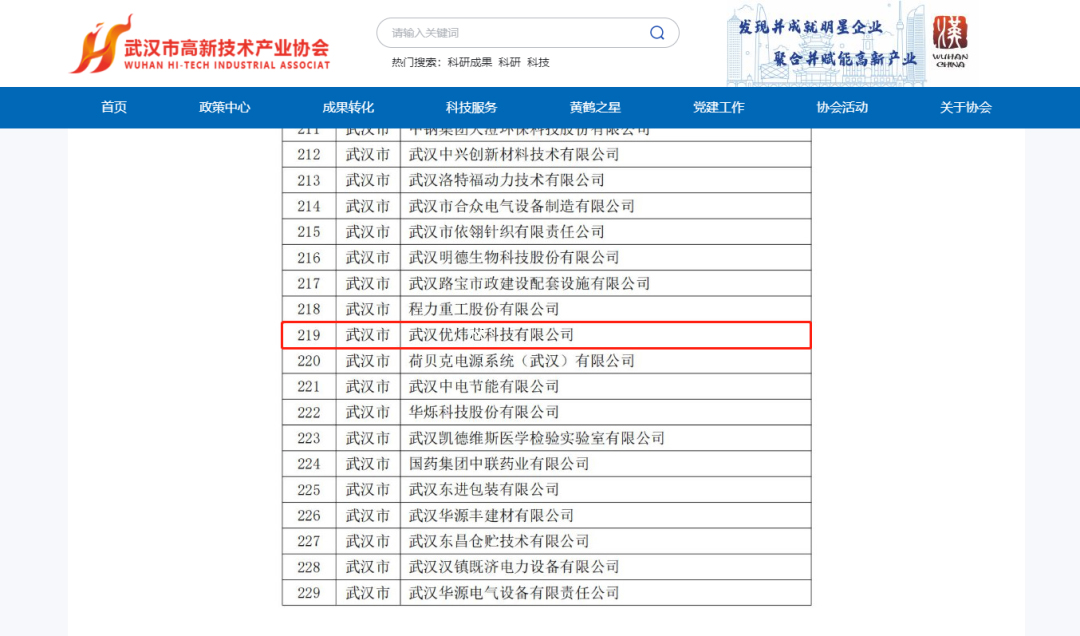The width and height of the screenshot is (1080, 636).
Task: Select 武汉路宝市政建设配套设施有限公司 cell
Action: click(605, 283)
